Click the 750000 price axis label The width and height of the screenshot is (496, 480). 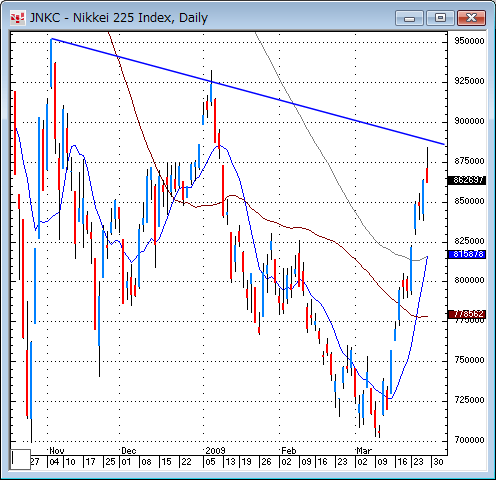(469, 360)
